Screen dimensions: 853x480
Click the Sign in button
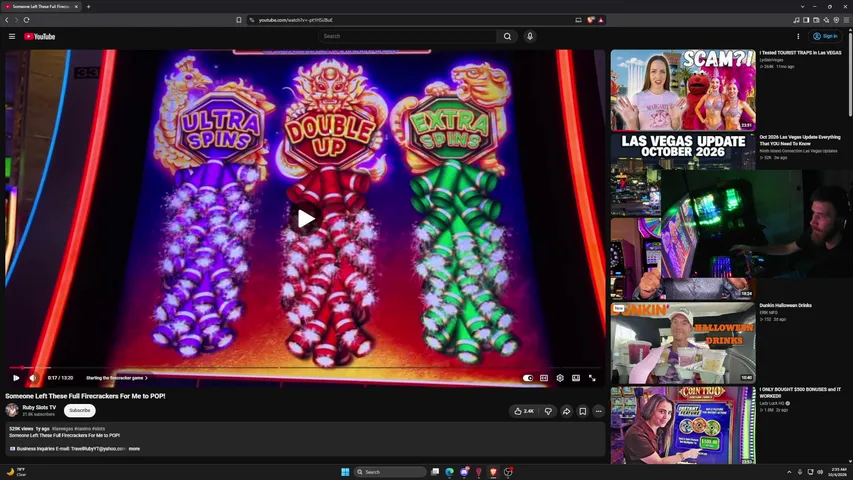(825, 36)
